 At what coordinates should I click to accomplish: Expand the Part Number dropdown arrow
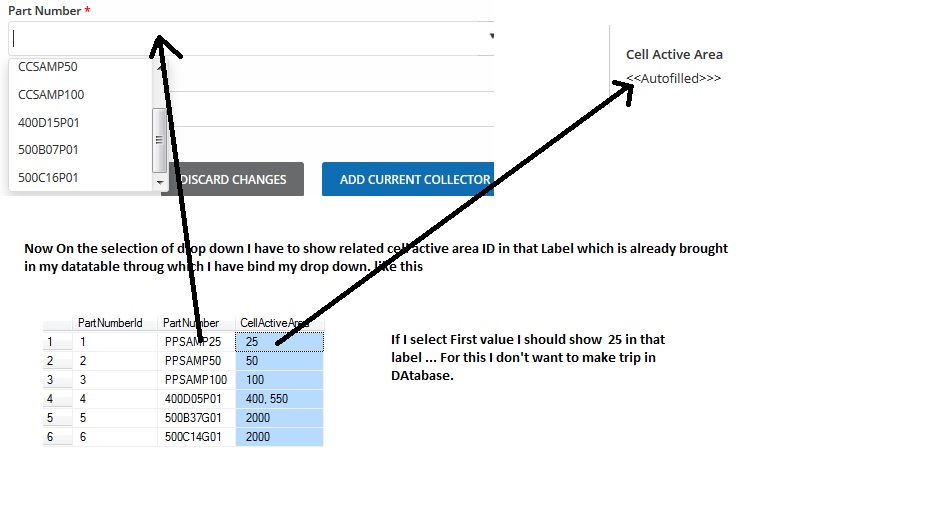click(x=491, y=37)
